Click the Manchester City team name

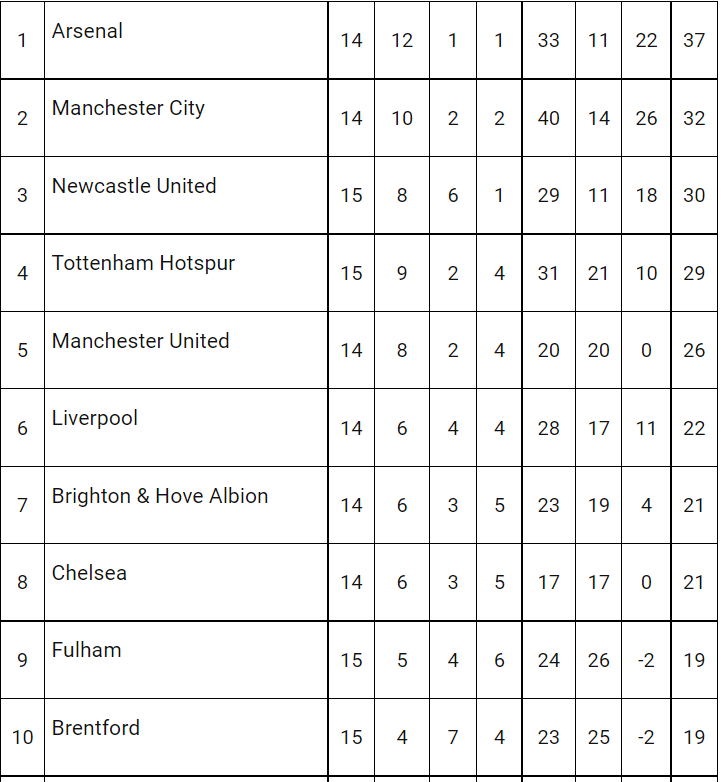pyautogui.click(x=128, y=108)
